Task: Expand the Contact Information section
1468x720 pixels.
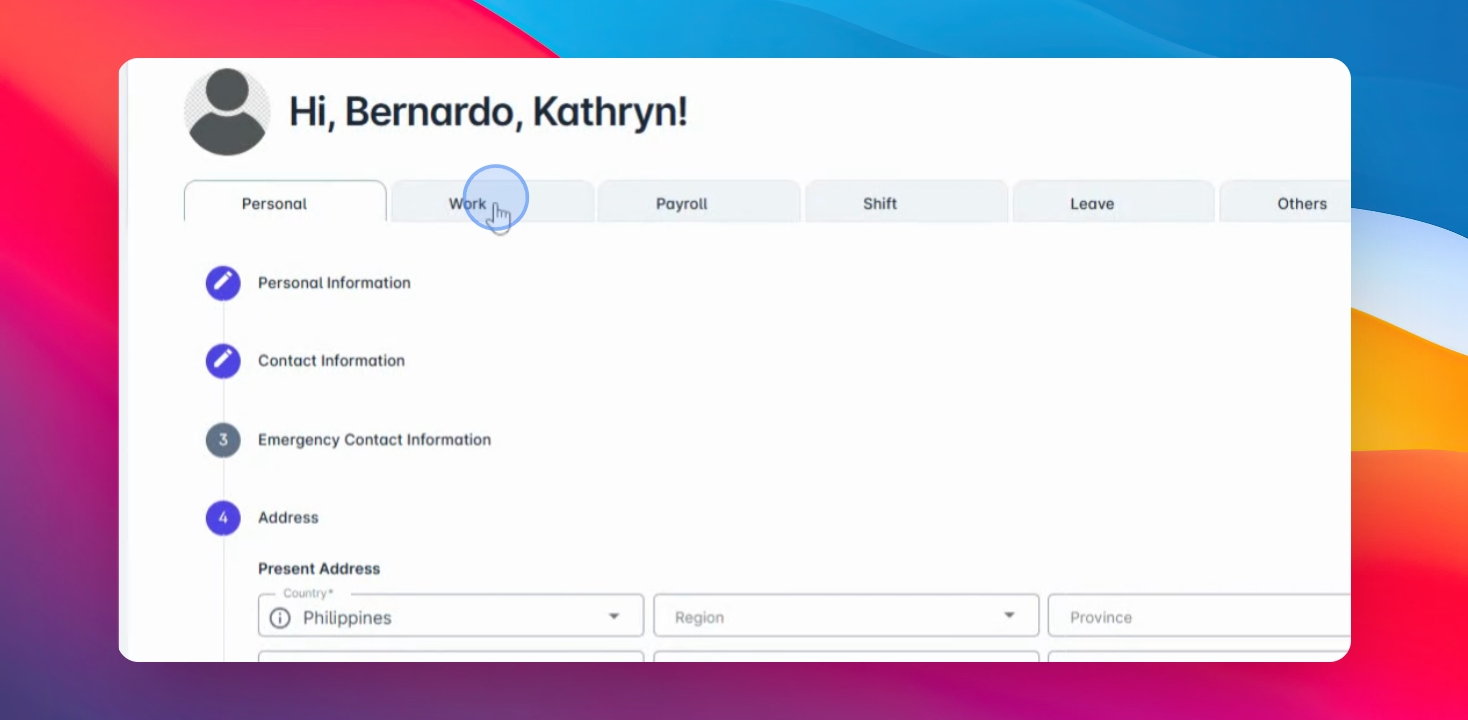Action: pyautogui.click(x=331, y=361)
